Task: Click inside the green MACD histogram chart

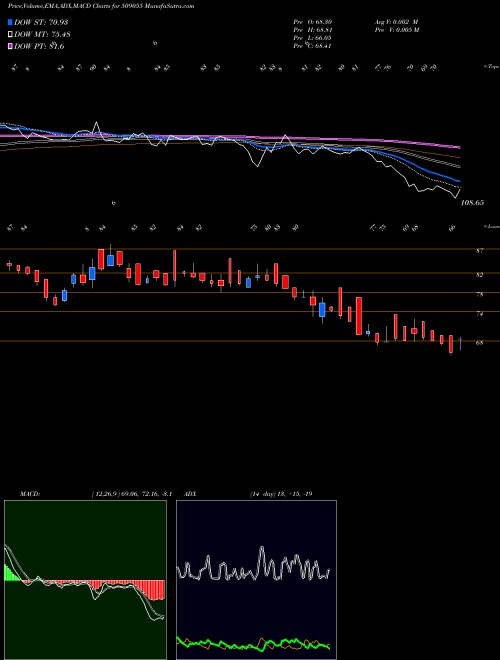Action: pos(85,580)
